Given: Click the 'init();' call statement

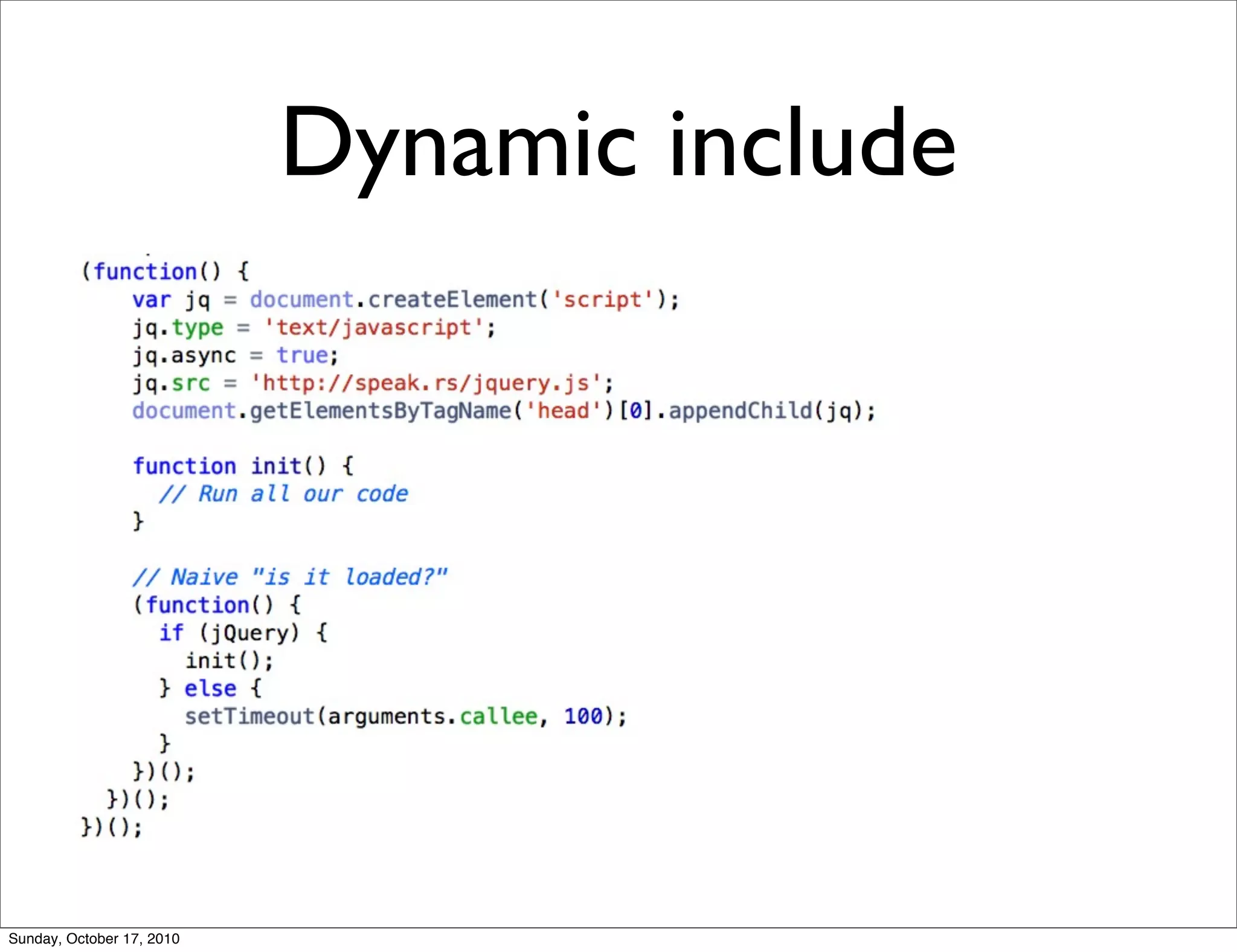Looking at the screenshot, I should (230, 661).
